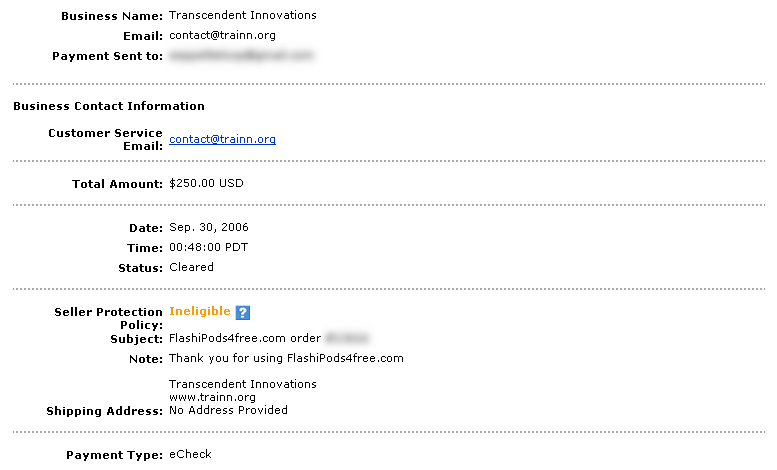Click the www.trainn.org text in note
Viewport: 777px width, 470px height.
212,397
